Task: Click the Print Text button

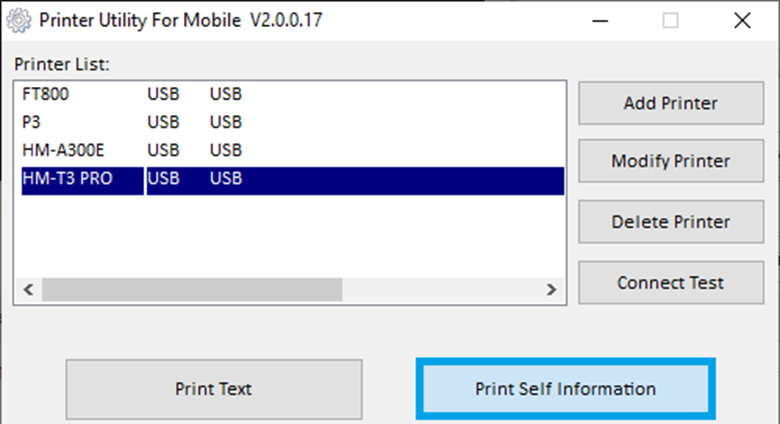Action: tap(213, 389)
